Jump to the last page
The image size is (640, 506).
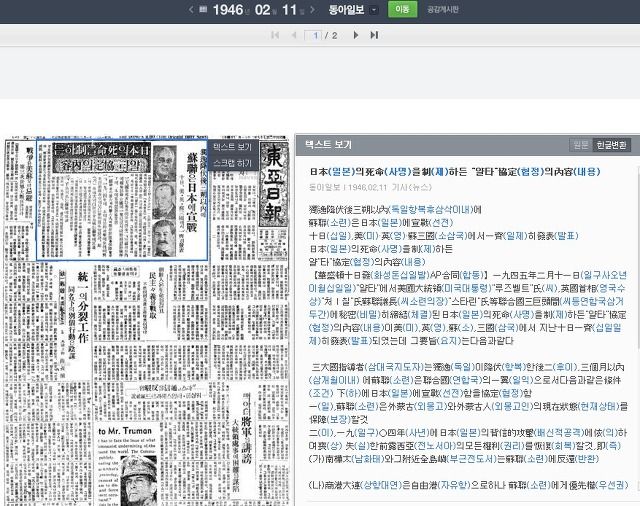(x=374, y=35)
